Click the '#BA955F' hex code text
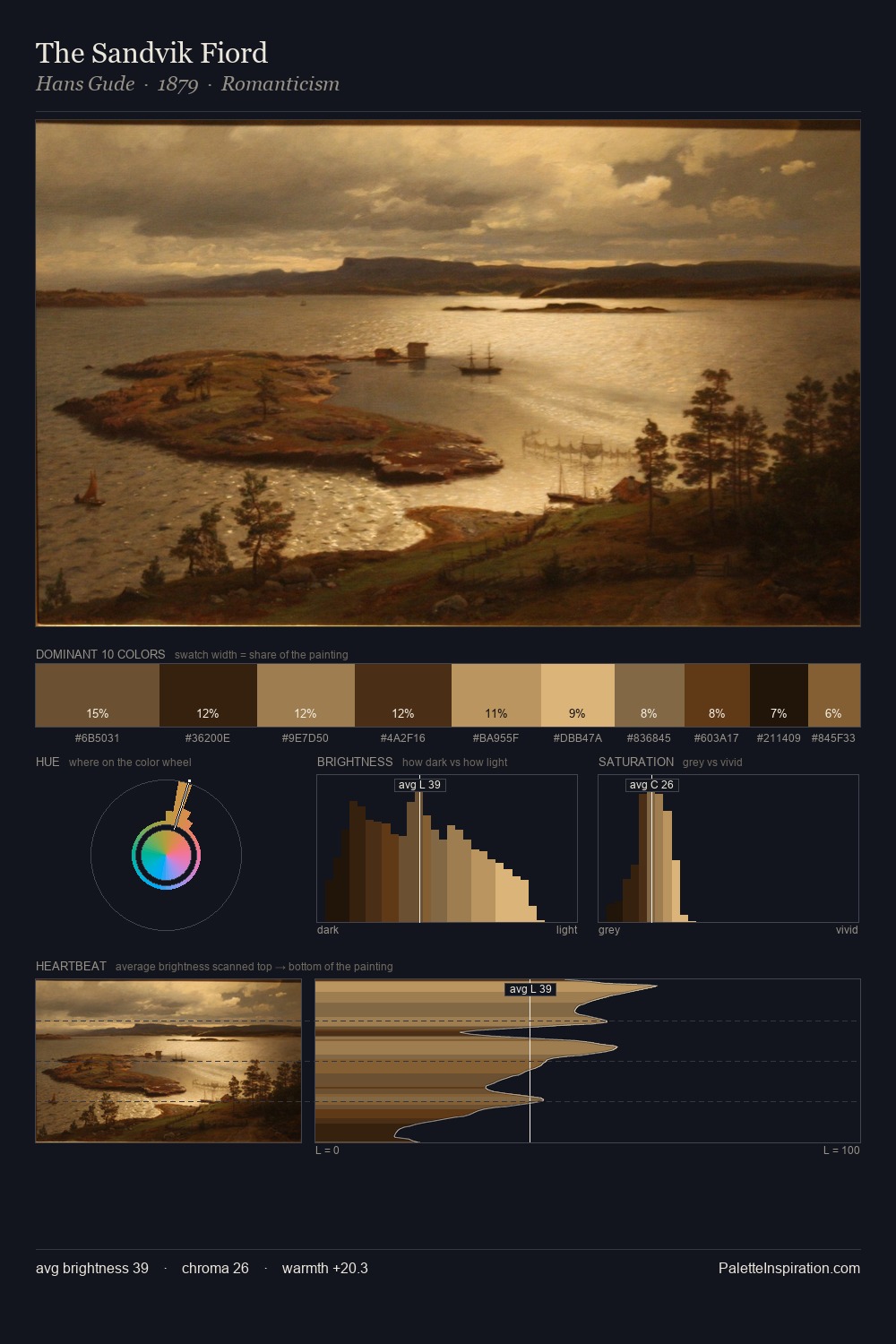The width and height of the screenshot is (896, 1344). 496,738
